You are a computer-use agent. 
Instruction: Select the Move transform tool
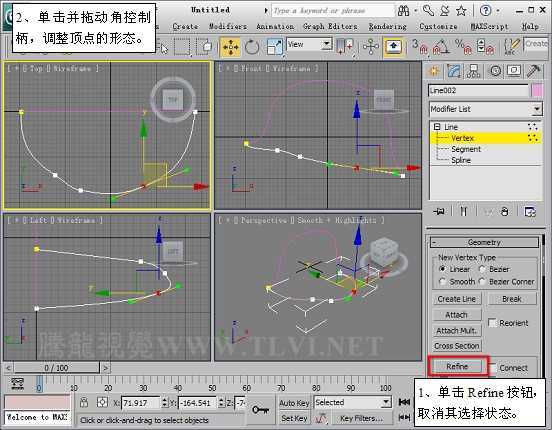point(230,47)
